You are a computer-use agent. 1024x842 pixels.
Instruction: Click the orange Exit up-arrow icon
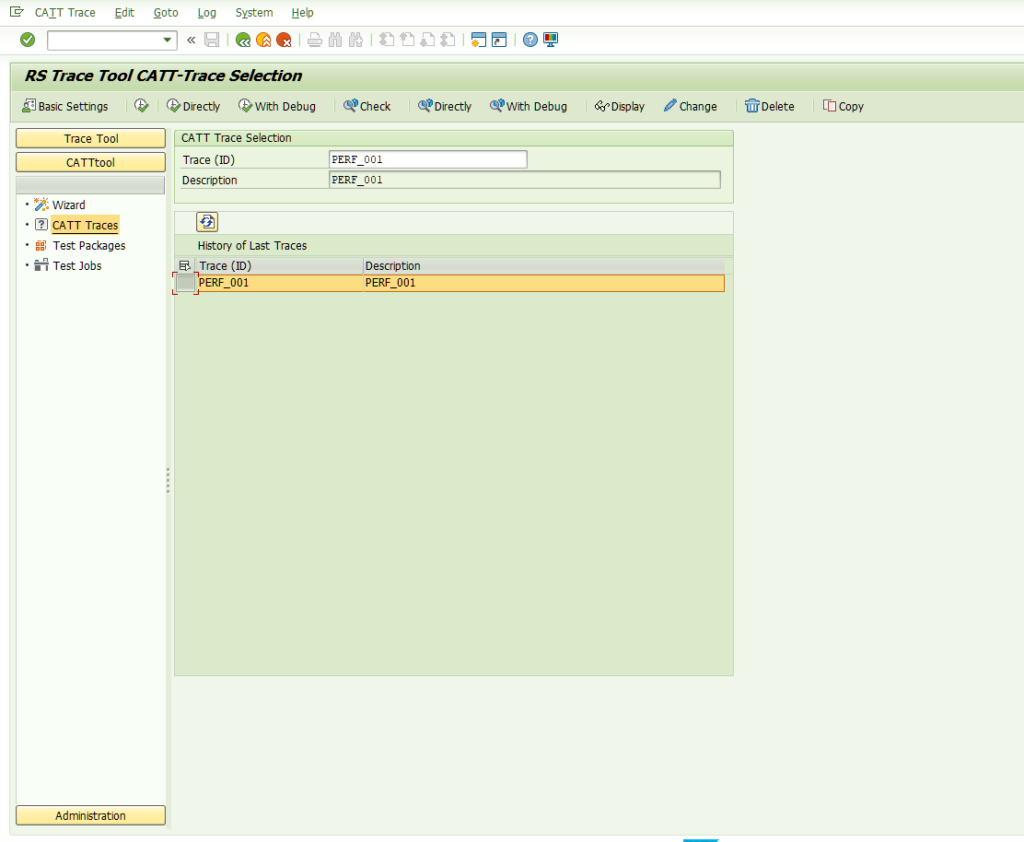263,40
